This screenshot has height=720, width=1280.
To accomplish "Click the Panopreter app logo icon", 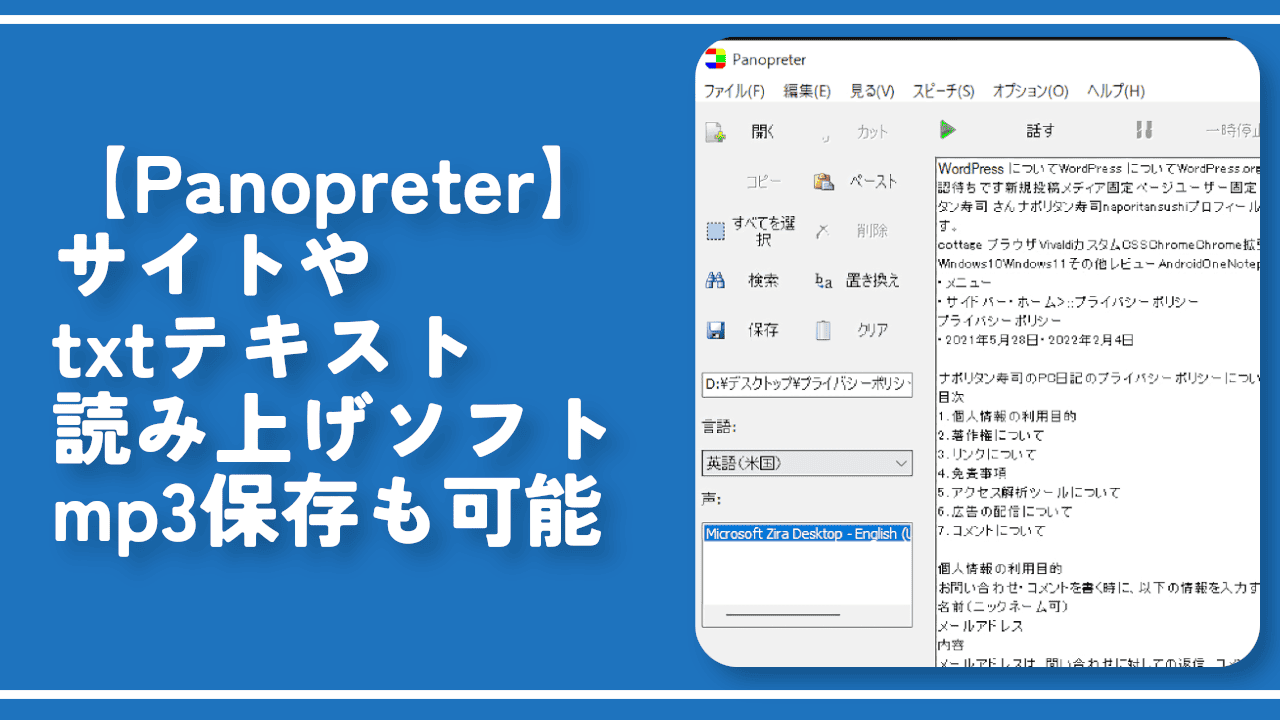I will pyautogui.click(x=714, y=59).
